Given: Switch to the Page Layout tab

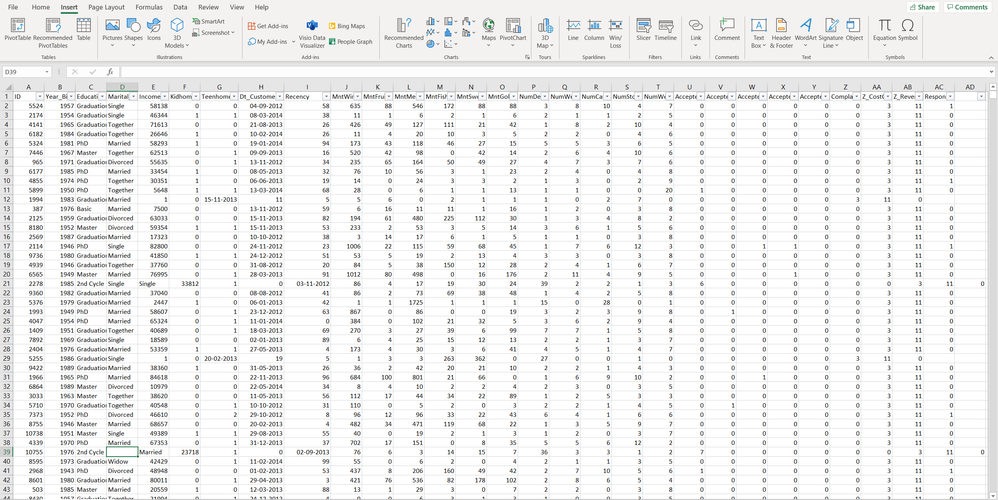Looking at the screenshot, I should [x=106, y=7].
